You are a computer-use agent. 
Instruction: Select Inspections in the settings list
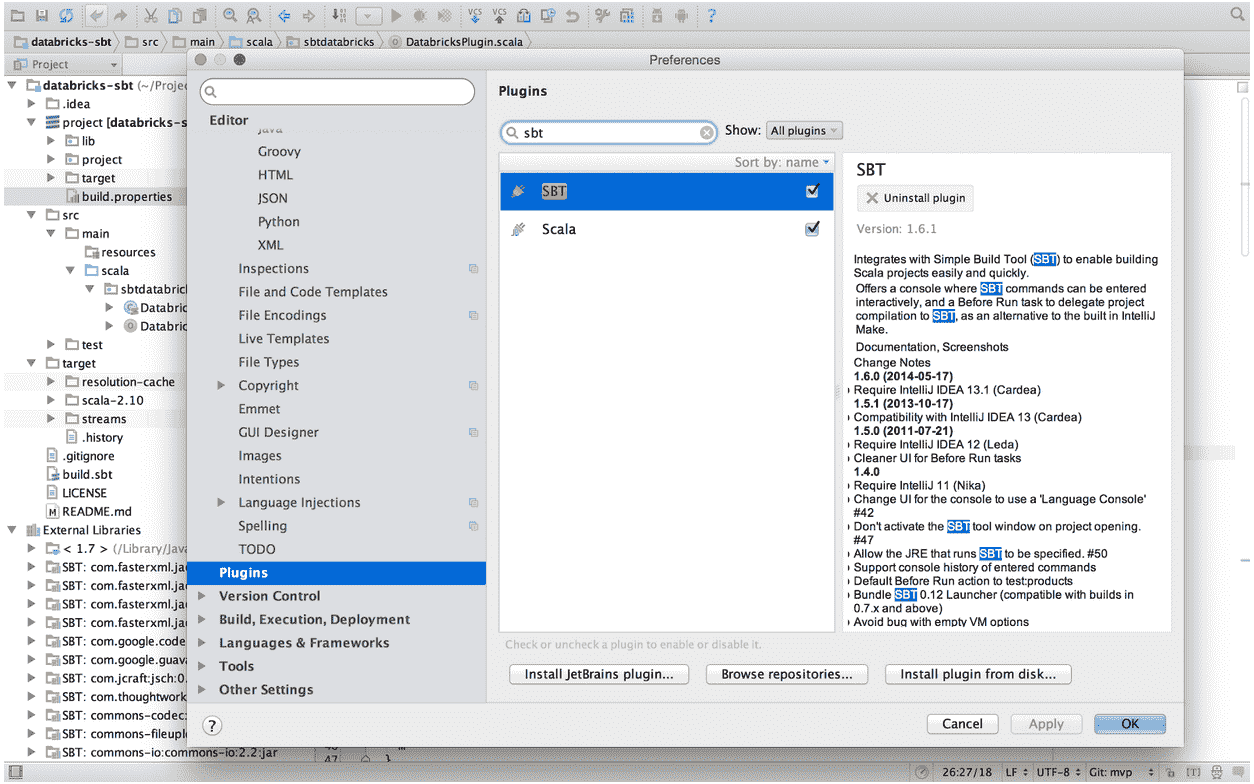[273, 269]
